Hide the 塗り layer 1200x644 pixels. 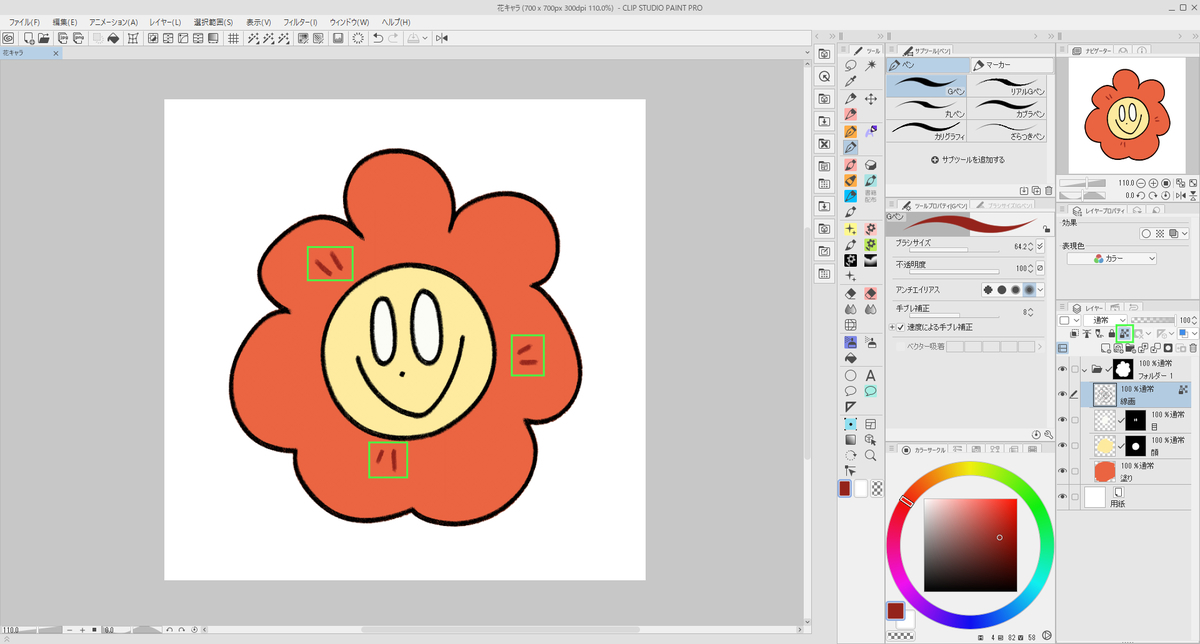point(1062,471)
